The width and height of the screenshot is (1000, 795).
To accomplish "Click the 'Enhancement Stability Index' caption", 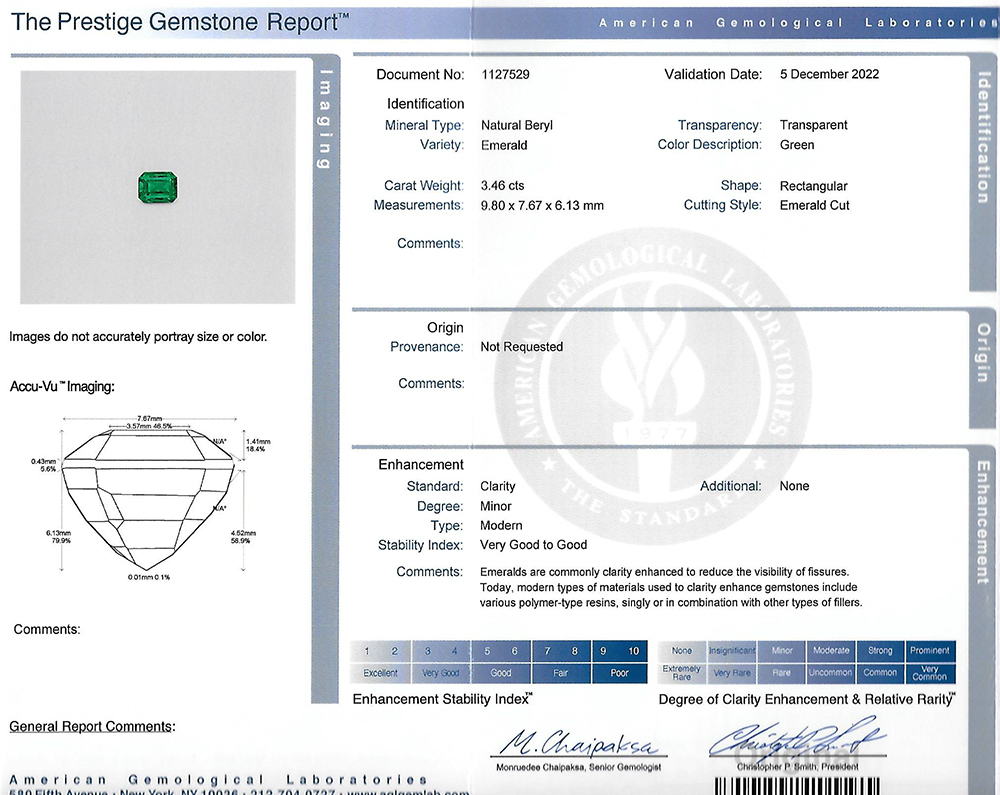I will pyautogui.click(x=443, y=699).
